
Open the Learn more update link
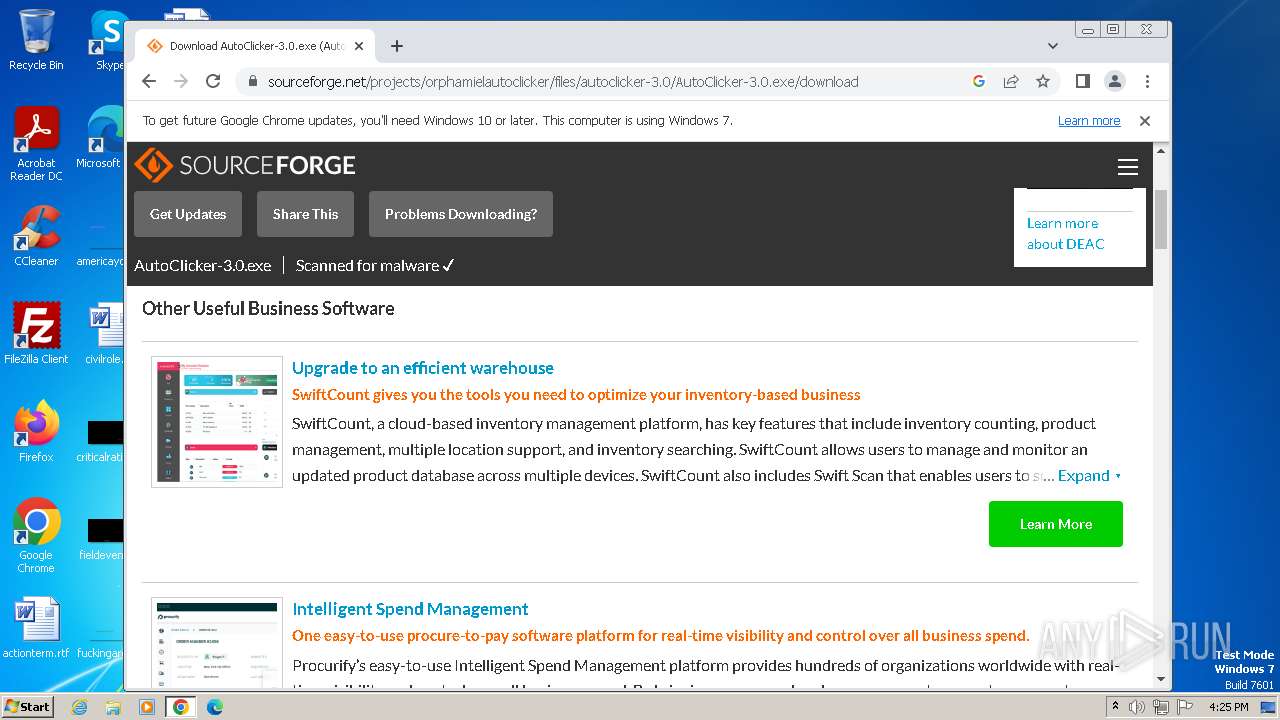(1089, 120)
